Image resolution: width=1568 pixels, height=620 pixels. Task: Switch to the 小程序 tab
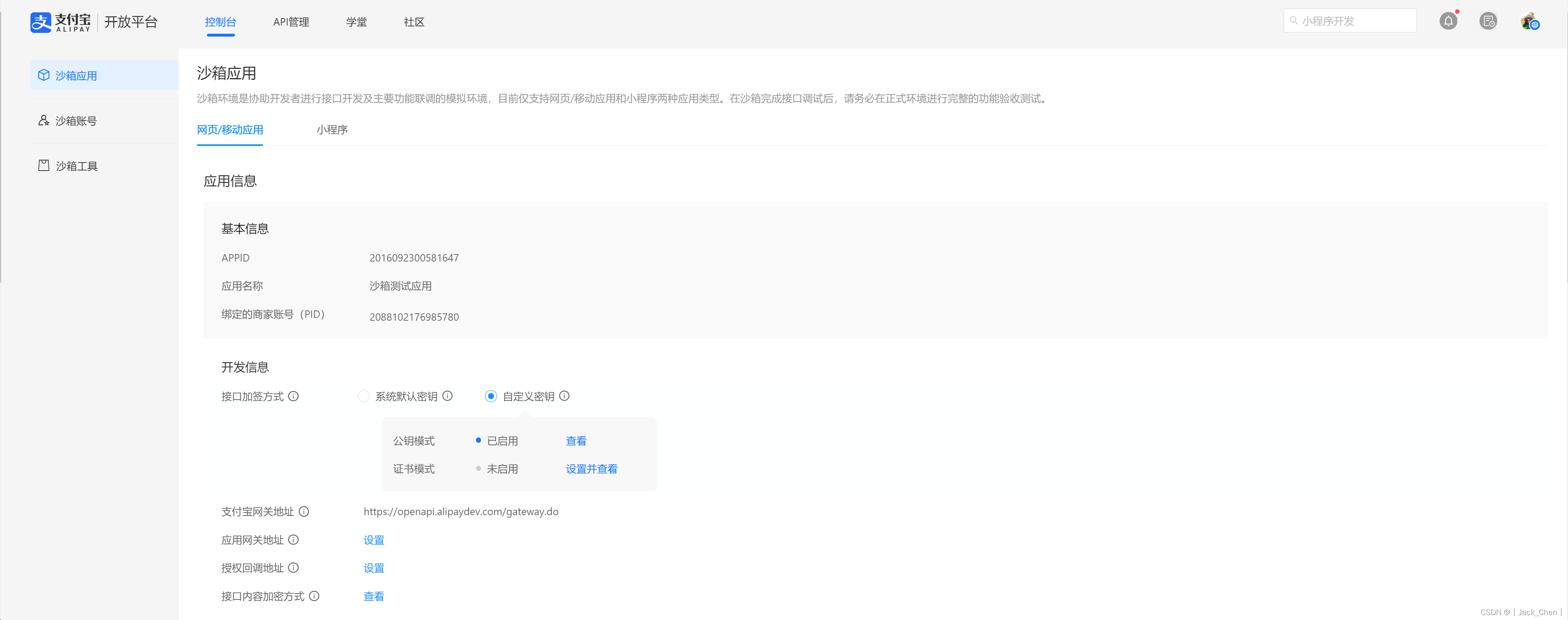(332, 130)
